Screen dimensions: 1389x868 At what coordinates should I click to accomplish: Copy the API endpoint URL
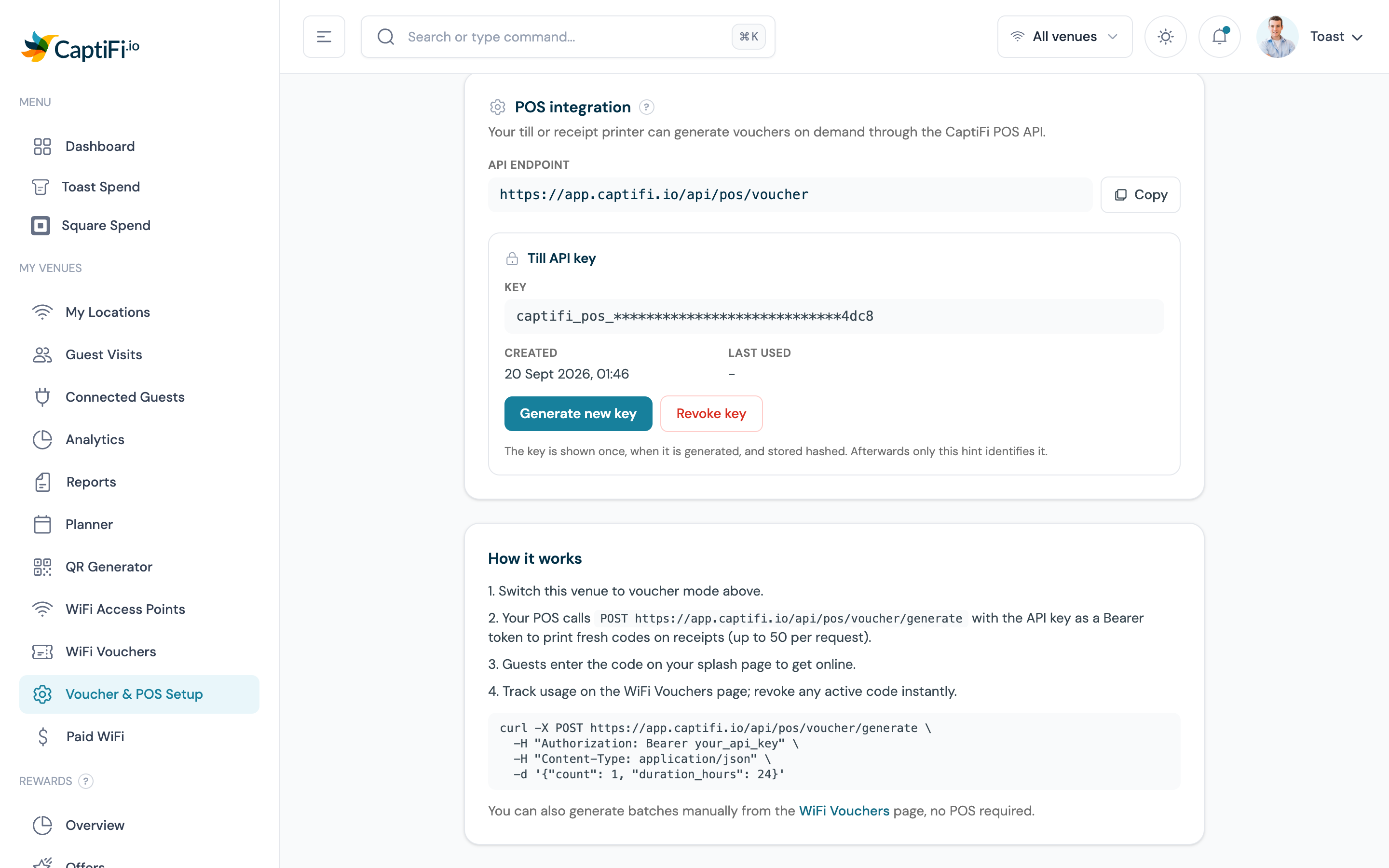[1140, 195]
